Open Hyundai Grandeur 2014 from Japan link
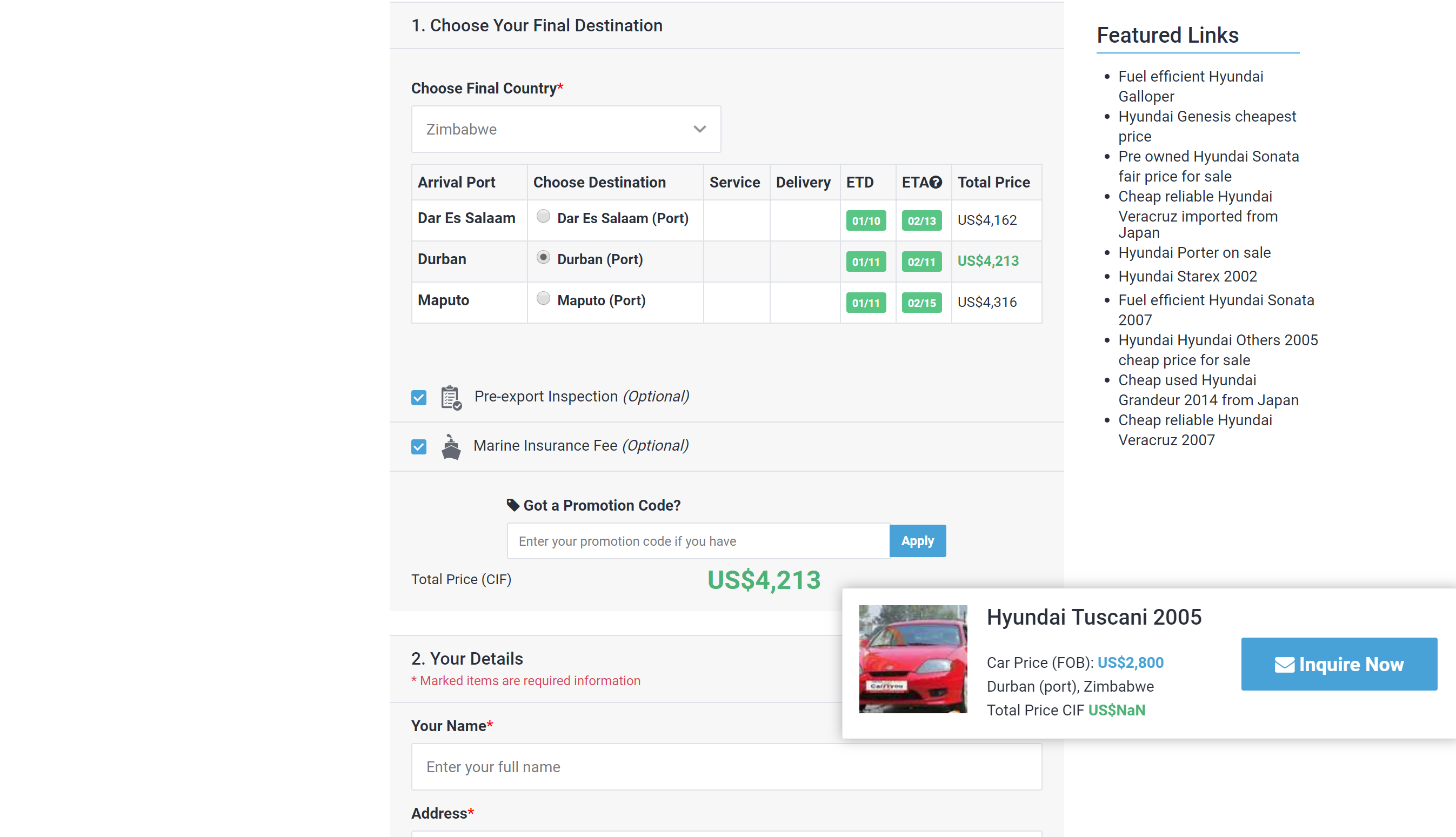 [x=1208, y=390]
